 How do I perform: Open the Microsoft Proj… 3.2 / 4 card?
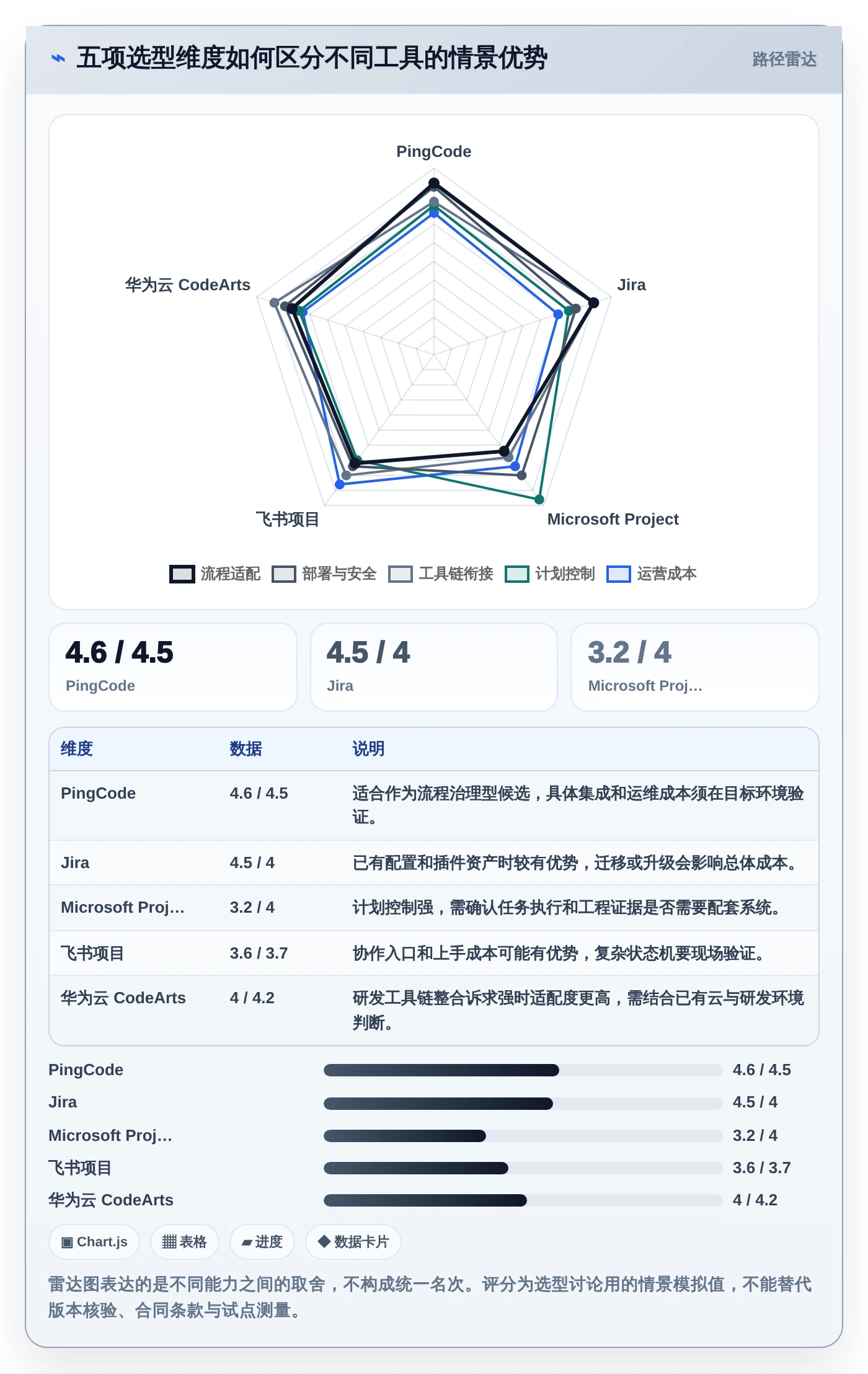coord(695,667)
